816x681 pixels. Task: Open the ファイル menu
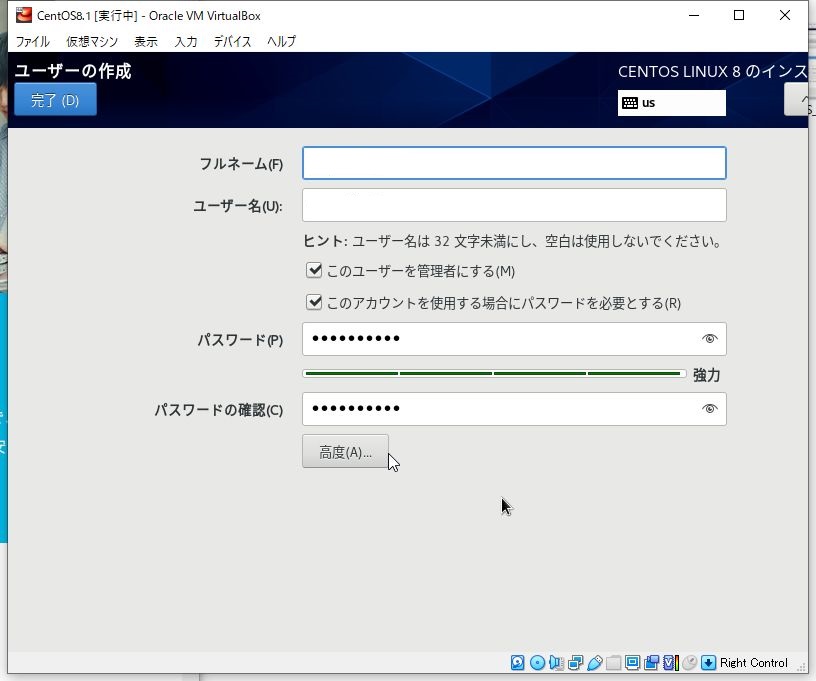click(x=32, y=41)
